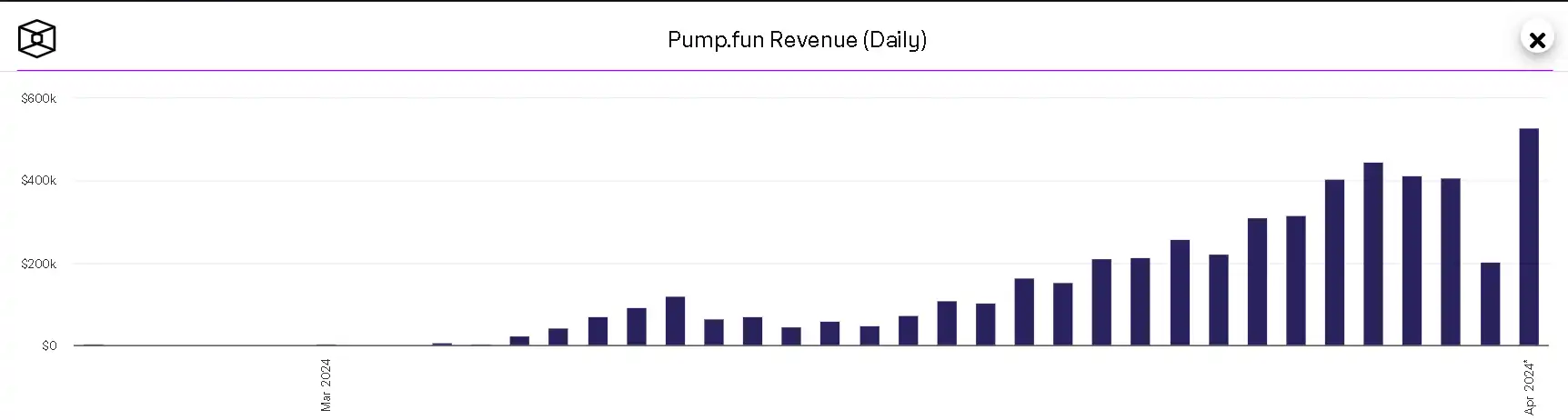
Task: Click the bar just above the $200k gridline
Action: tap(1101, 302)
